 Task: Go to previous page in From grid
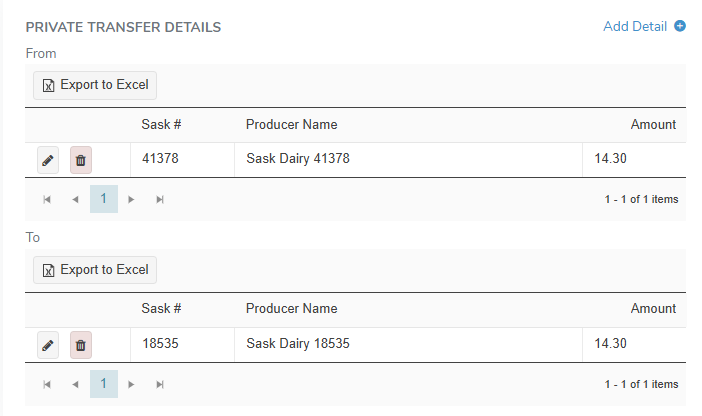[75, 199]
